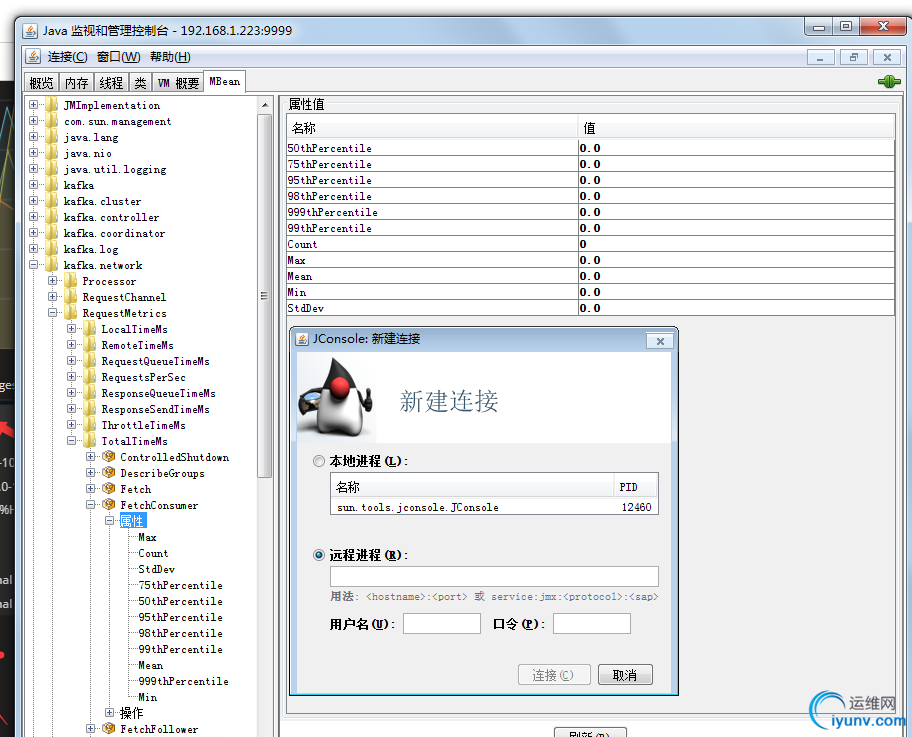Expand the FetchFollower node
912x737 pixels.
click(x=90, y=728)
